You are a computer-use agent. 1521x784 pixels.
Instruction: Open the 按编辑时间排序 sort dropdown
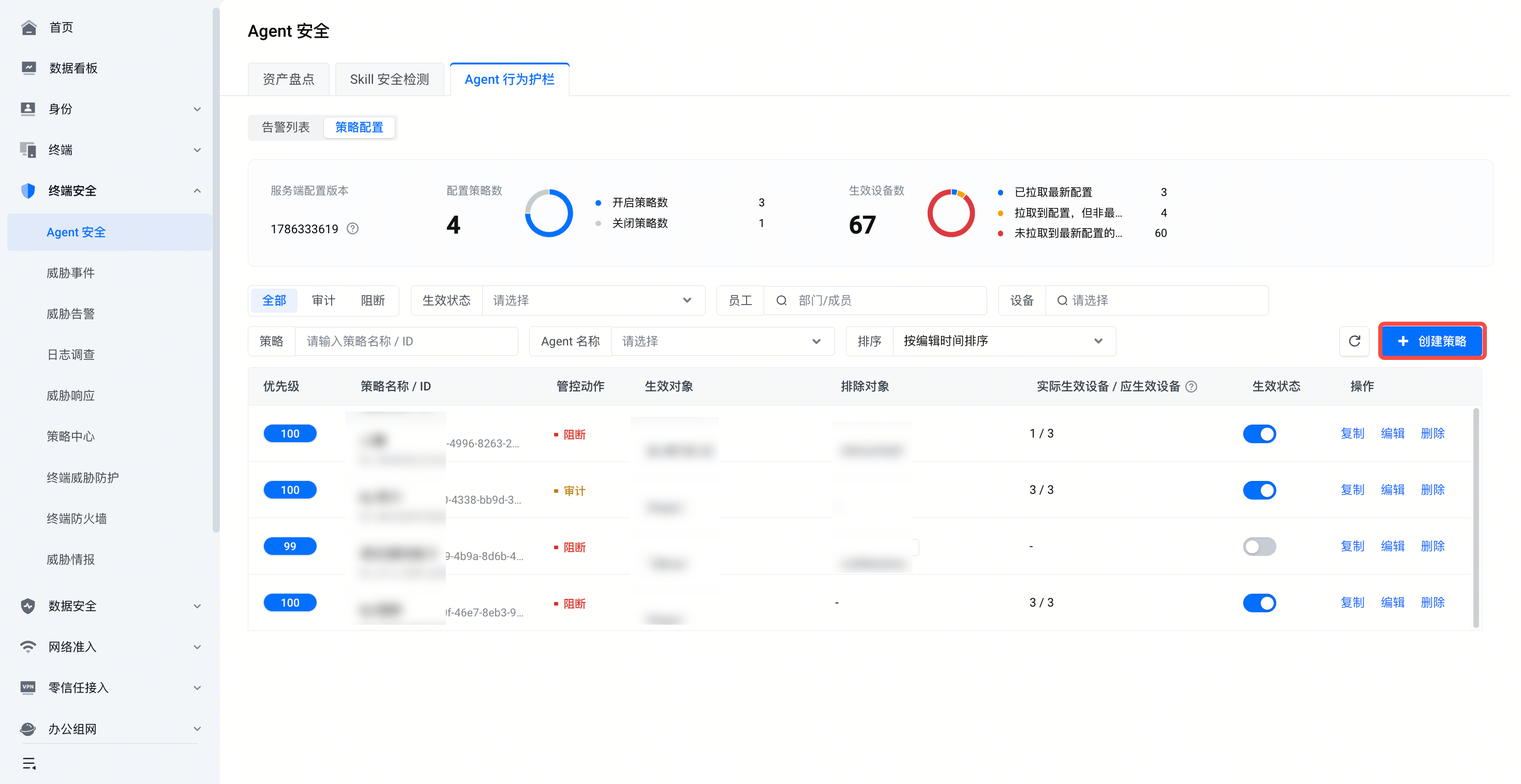click(x=1004, y=341)
